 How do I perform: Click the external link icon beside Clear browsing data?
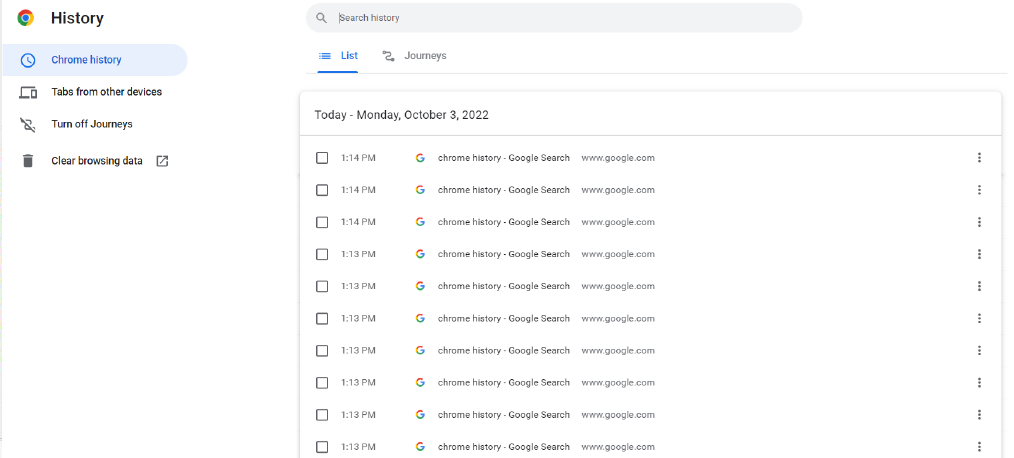coord(162,161)
